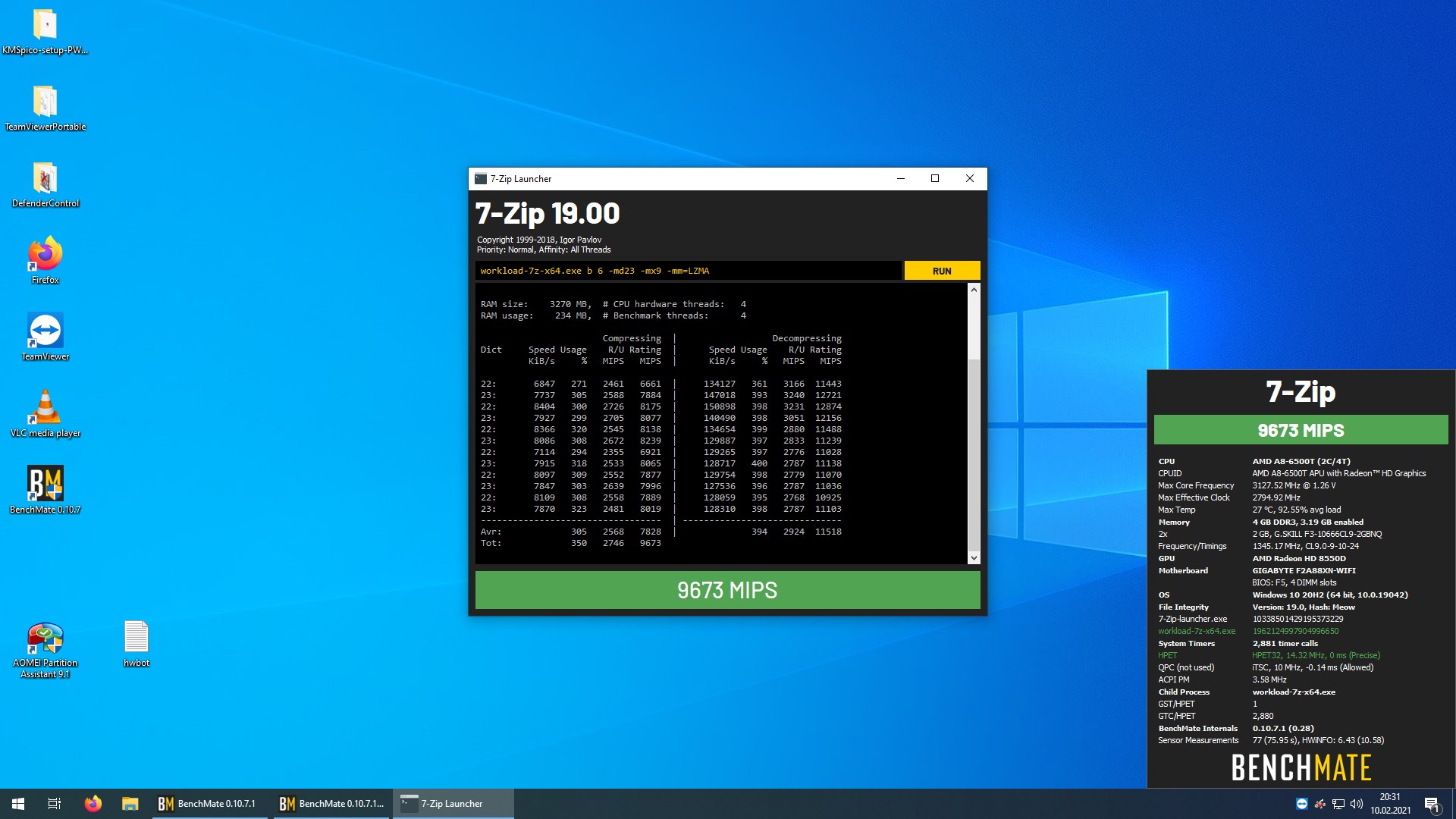Open the DefenderControl desktop folder

pyautogui.click(x=45, y=184)
